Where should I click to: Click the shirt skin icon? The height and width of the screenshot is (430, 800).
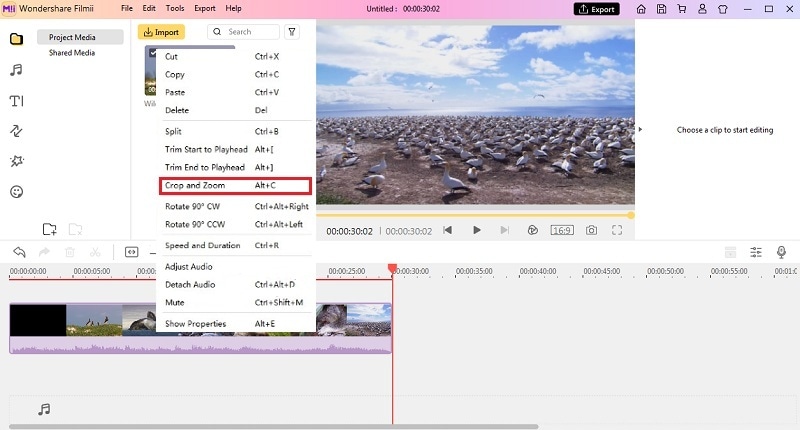(x=723, y=9)
